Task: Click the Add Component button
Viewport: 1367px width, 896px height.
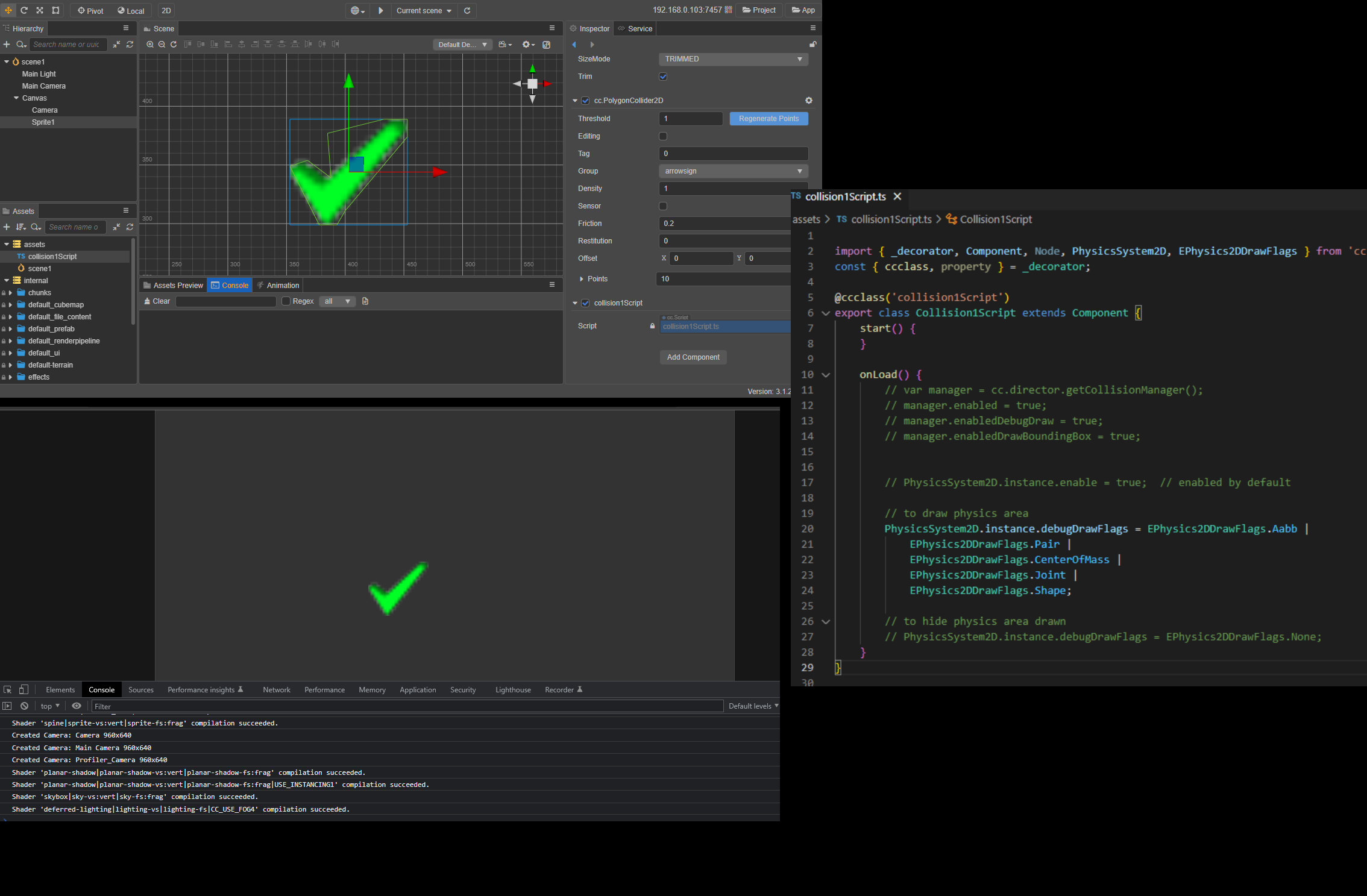Action: (x=693, y=357)
